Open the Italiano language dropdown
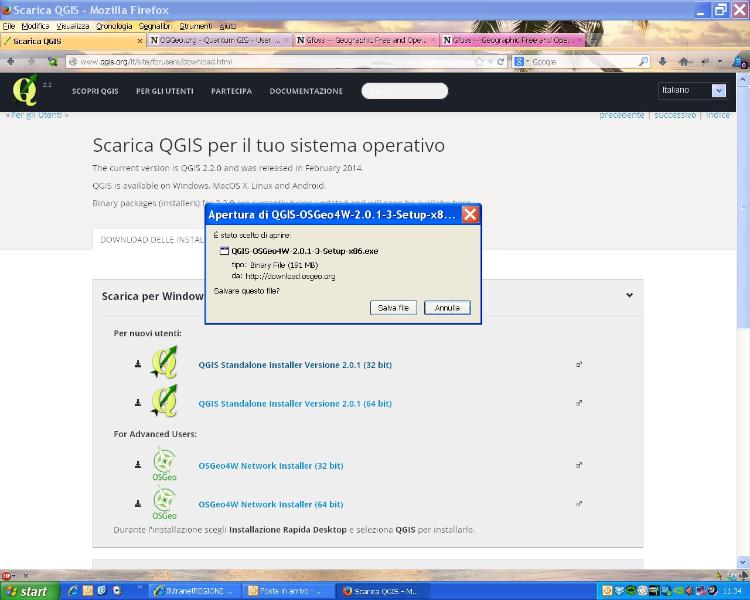This screenshot has height=600, width=750. coord(692,90)
